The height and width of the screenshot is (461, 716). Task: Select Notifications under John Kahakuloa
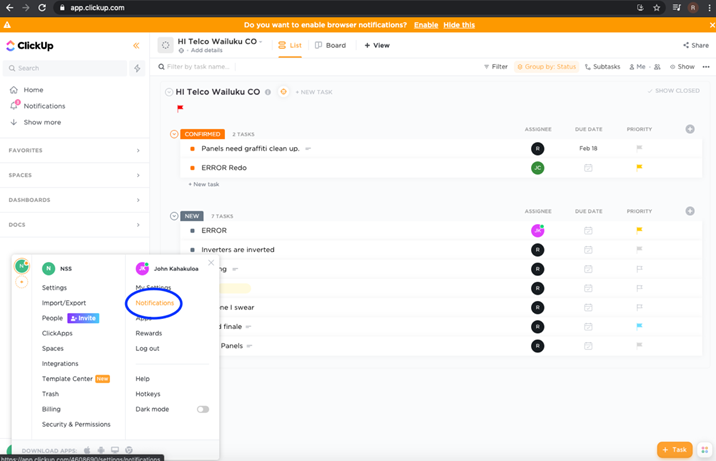(x=154, y=303)
